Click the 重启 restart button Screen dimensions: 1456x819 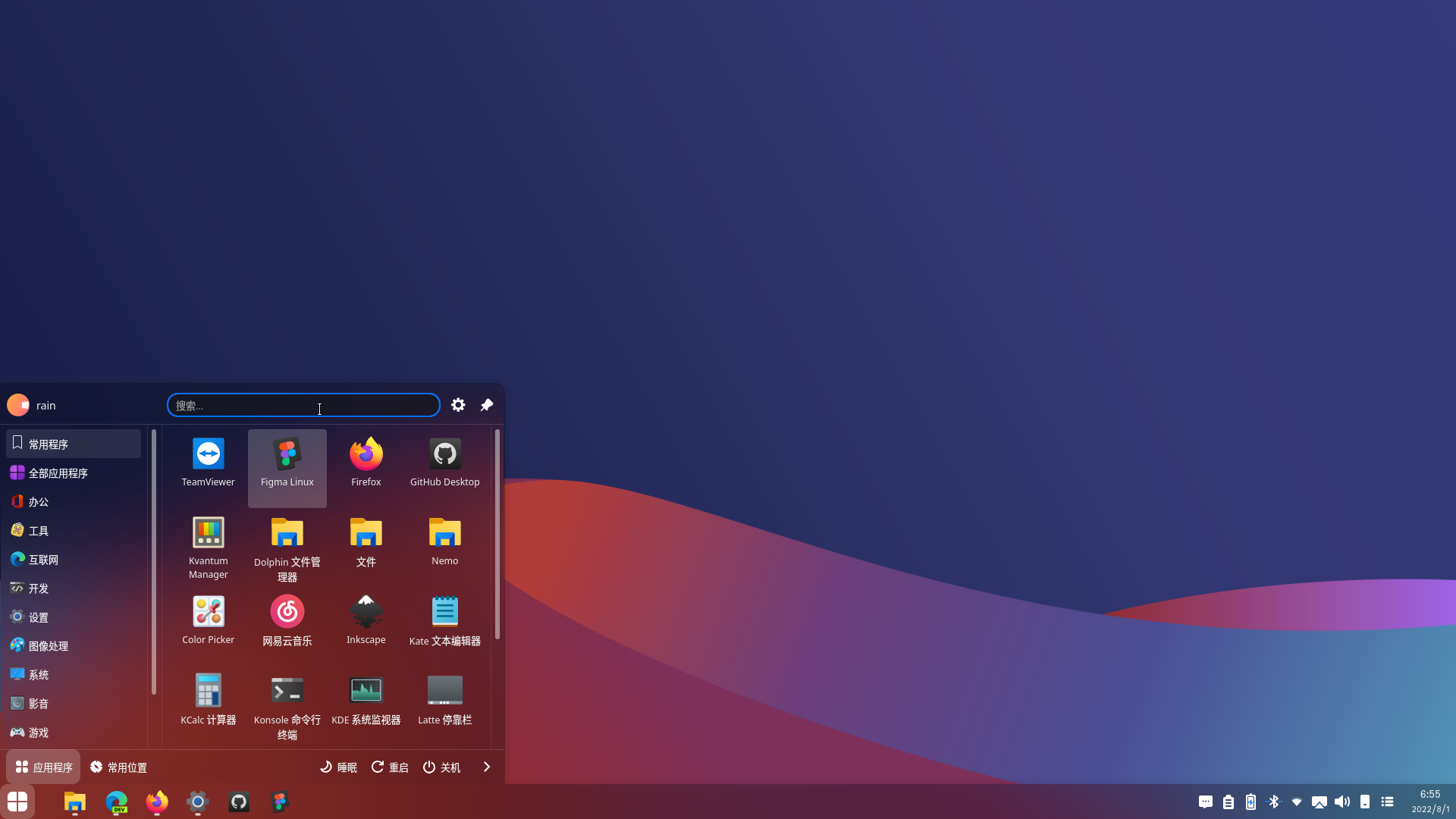[x=390, y=767]
